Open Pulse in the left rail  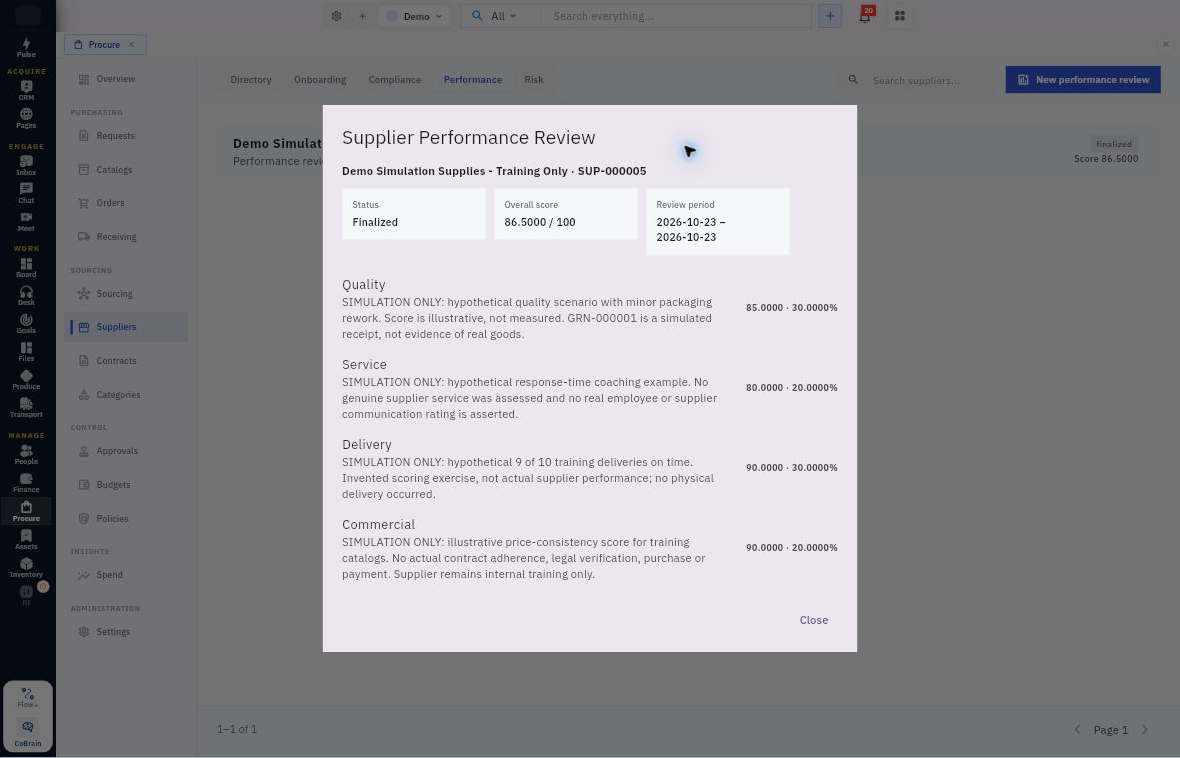[26, 47]
